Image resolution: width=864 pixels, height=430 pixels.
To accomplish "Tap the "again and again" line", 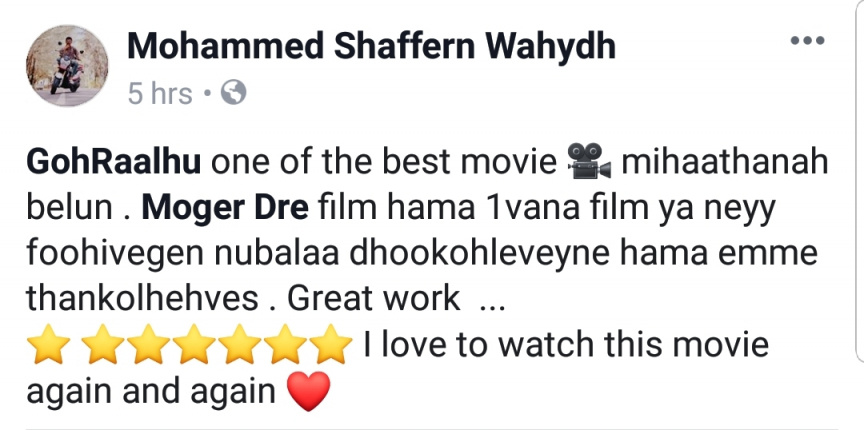I will tap(150, 392).
